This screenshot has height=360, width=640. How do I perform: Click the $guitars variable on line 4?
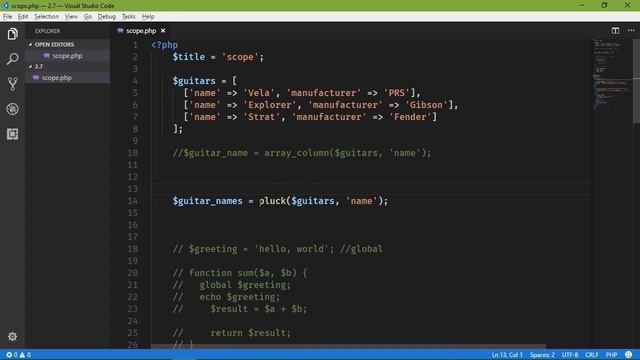(x=194, y=81)
